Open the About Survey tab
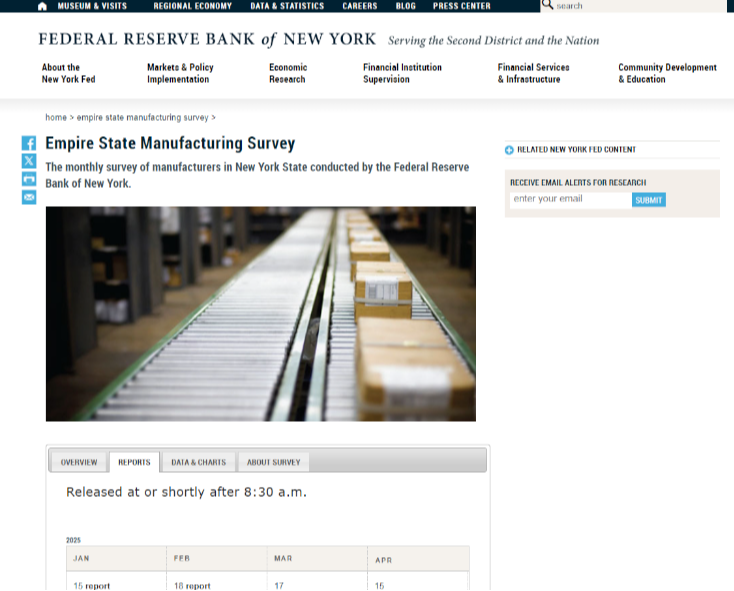Viewport: 734px width, 591px height. [273, 462]
